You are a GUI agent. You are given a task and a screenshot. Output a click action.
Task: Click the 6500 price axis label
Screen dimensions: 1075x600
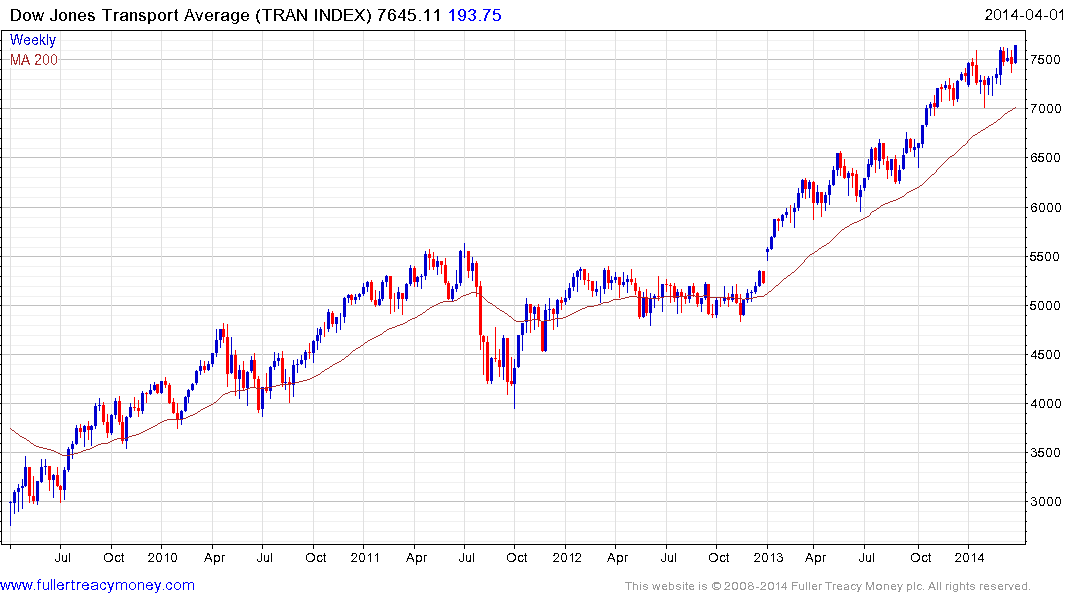(x=1046, y=158)
